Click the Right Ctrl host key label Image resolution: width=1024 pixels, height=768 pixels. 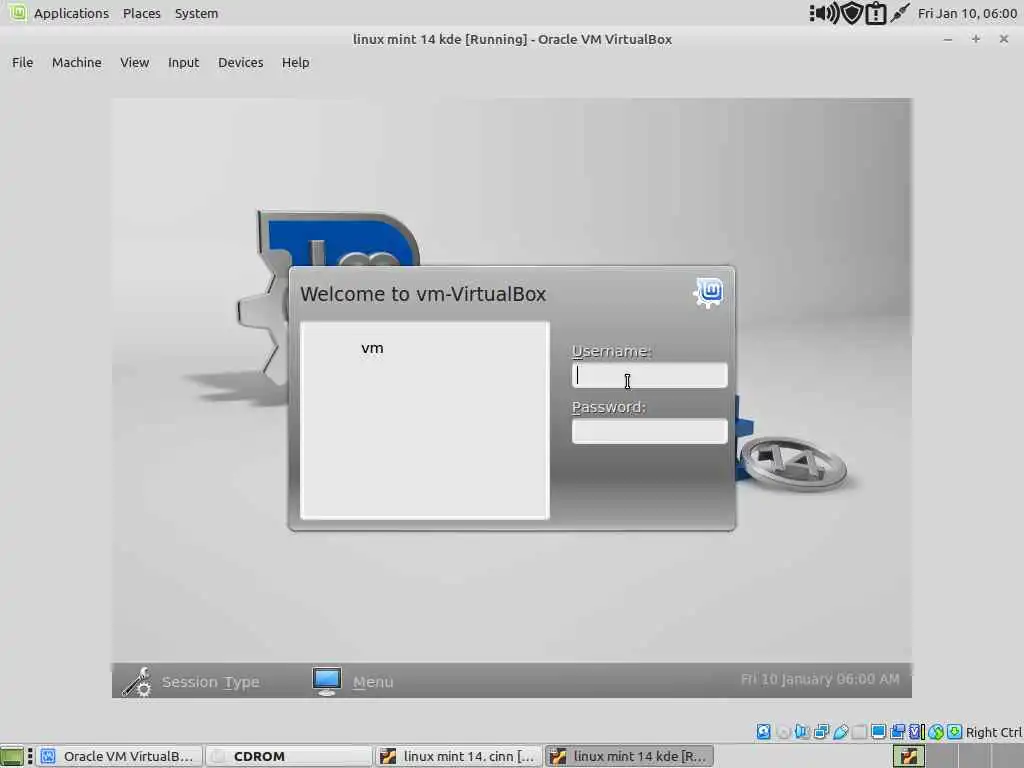[x=994, y=733]
